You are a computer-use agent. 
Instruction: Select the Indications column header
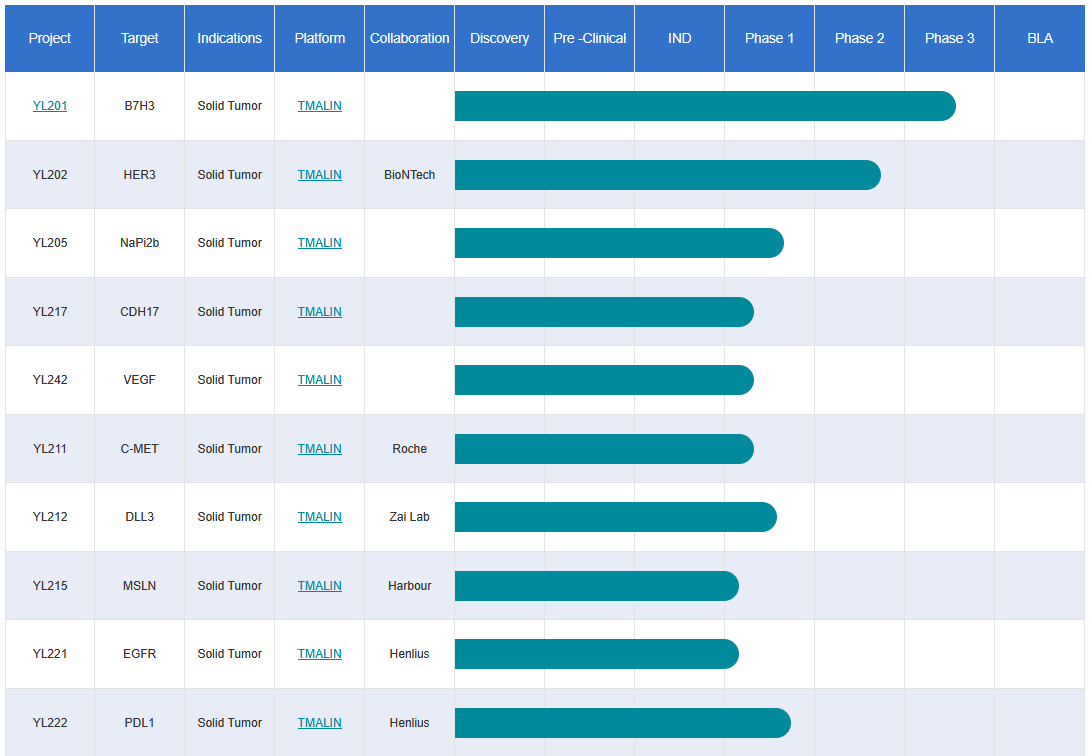[228, 38]
